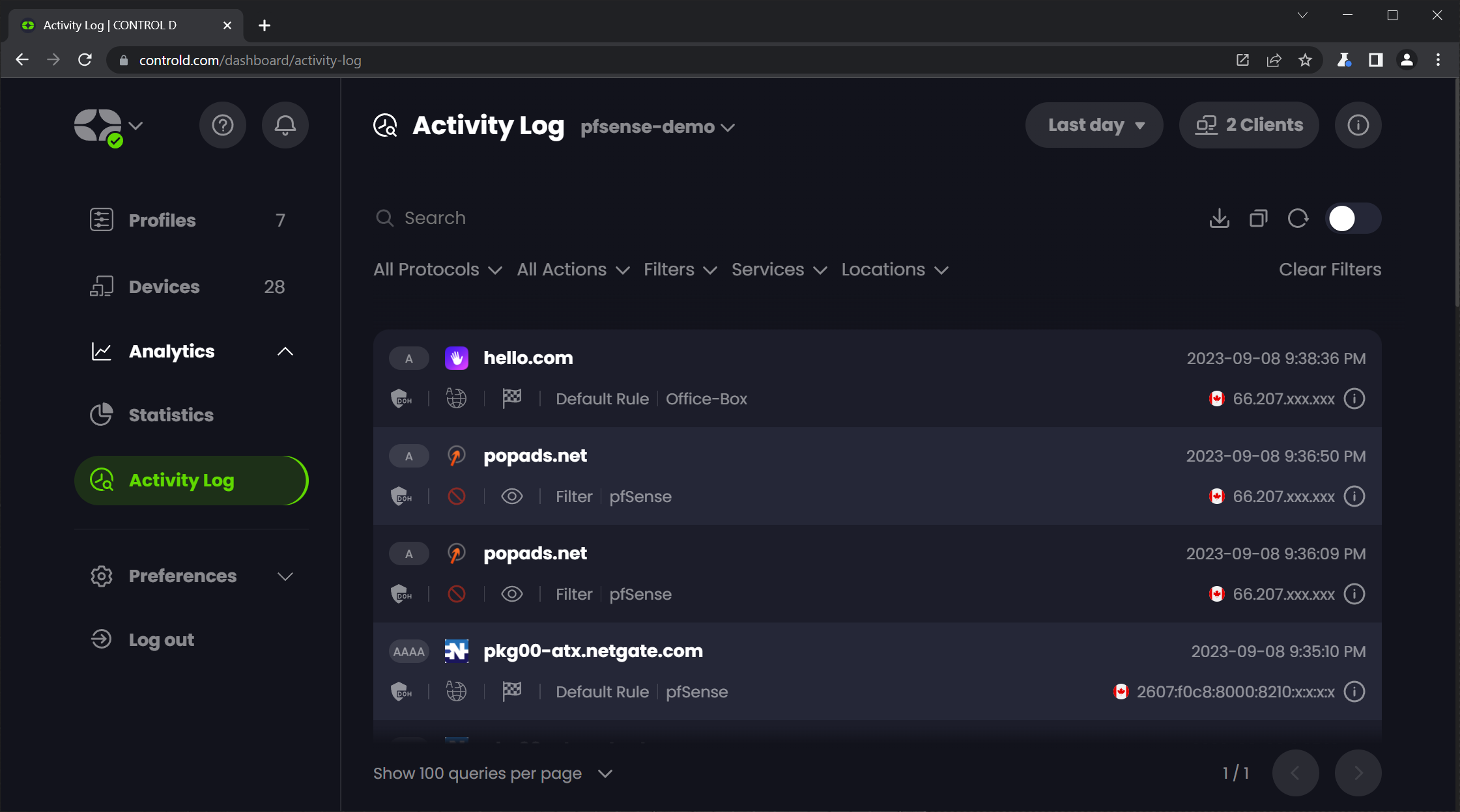Click the Clear Filters button
Image resolution: width=1460 pixels, height=812 pixels.
tap(1329, 269)
